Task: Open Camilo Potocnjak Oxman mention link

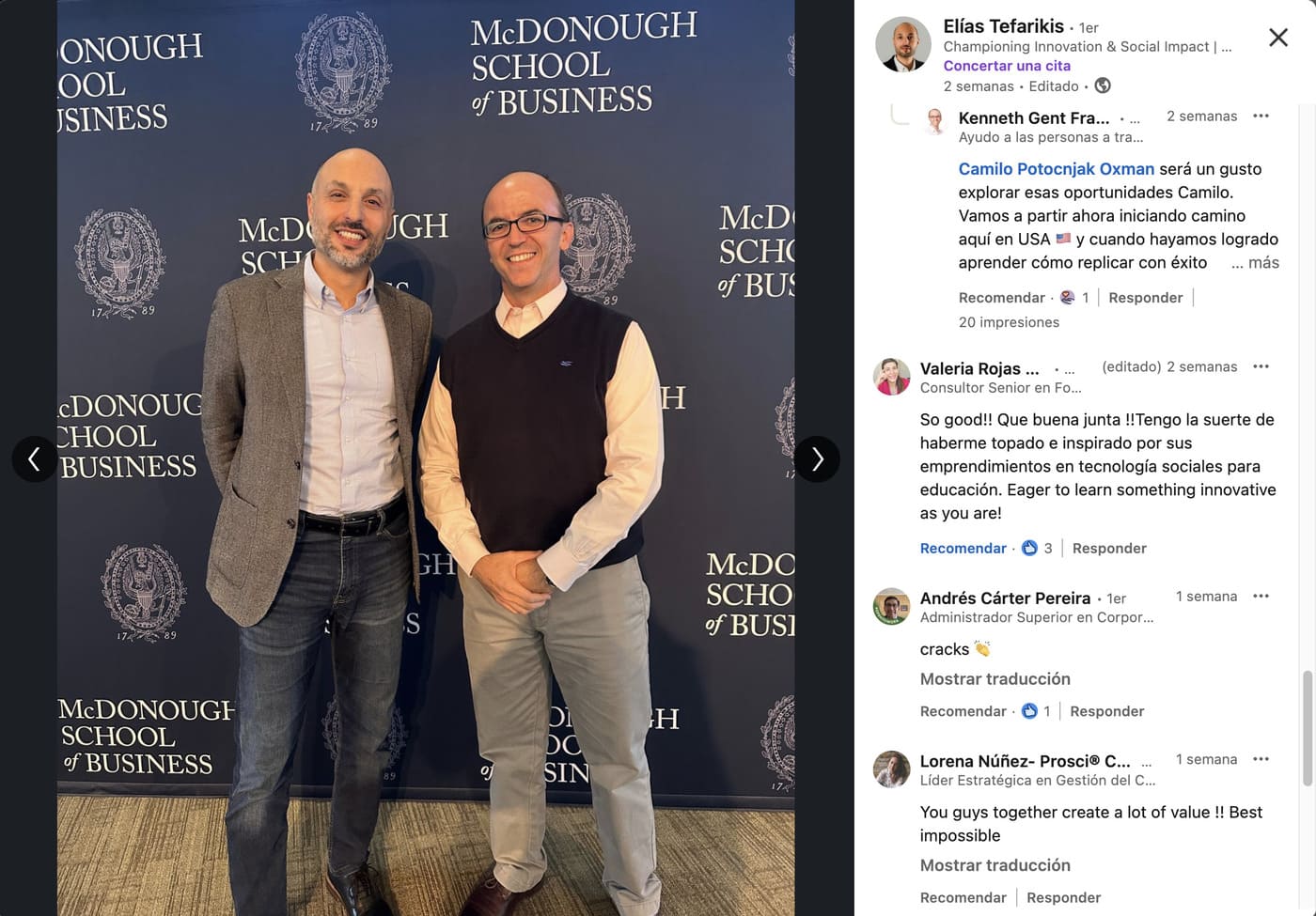Action: pyautogui.click(x=1056, y=169)
